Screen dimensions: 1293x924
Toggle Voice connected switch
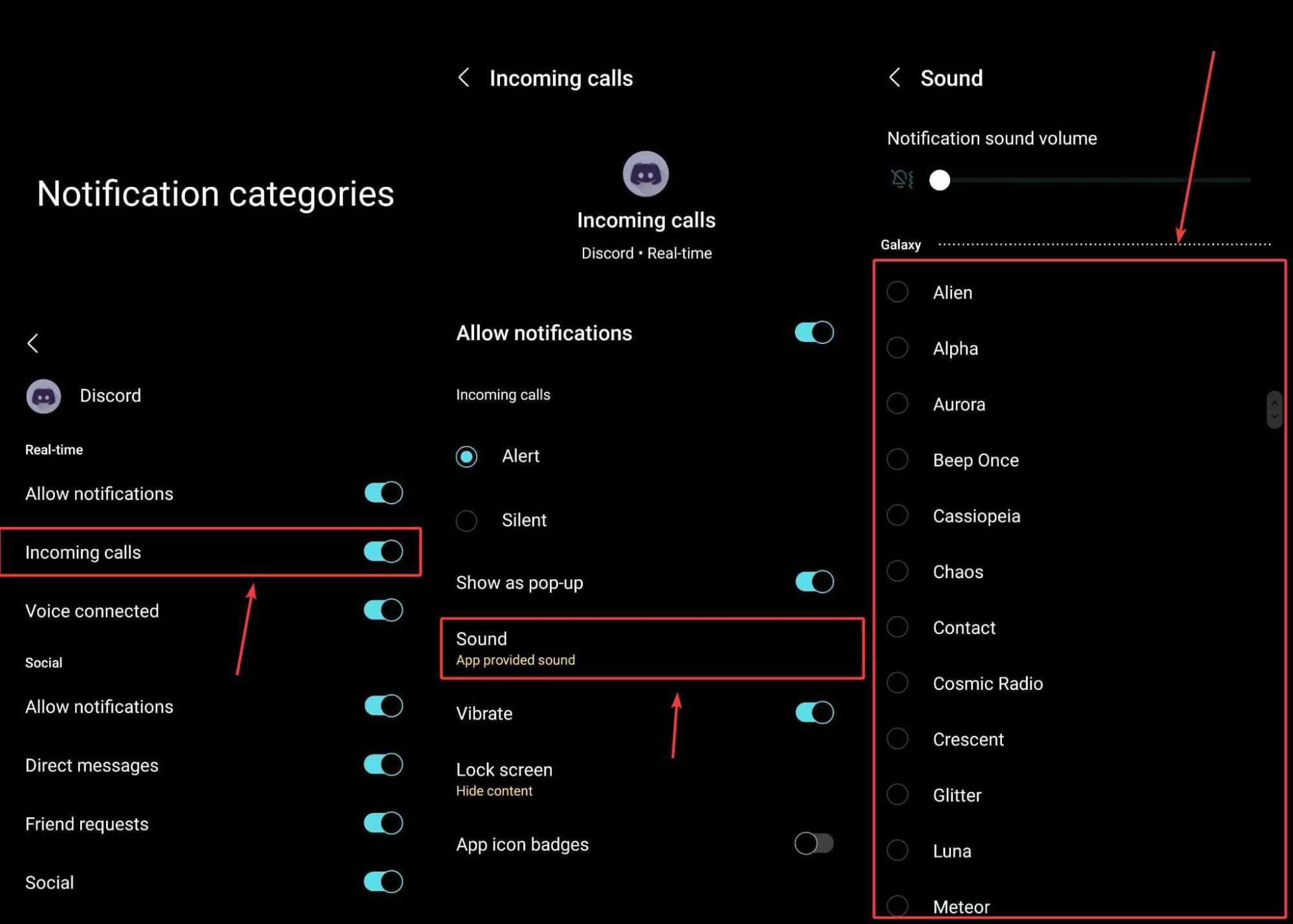pos(384,610)
